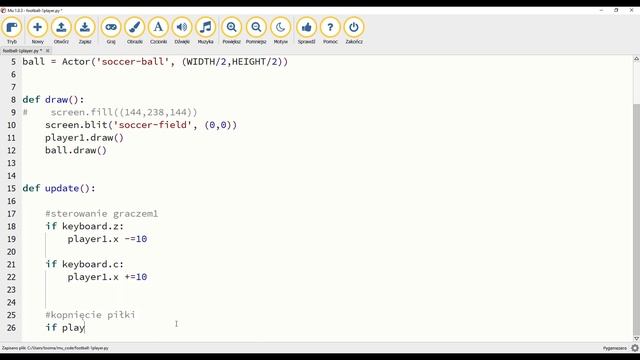
Task: Close the football-1player.py tab
Action: 47,51
